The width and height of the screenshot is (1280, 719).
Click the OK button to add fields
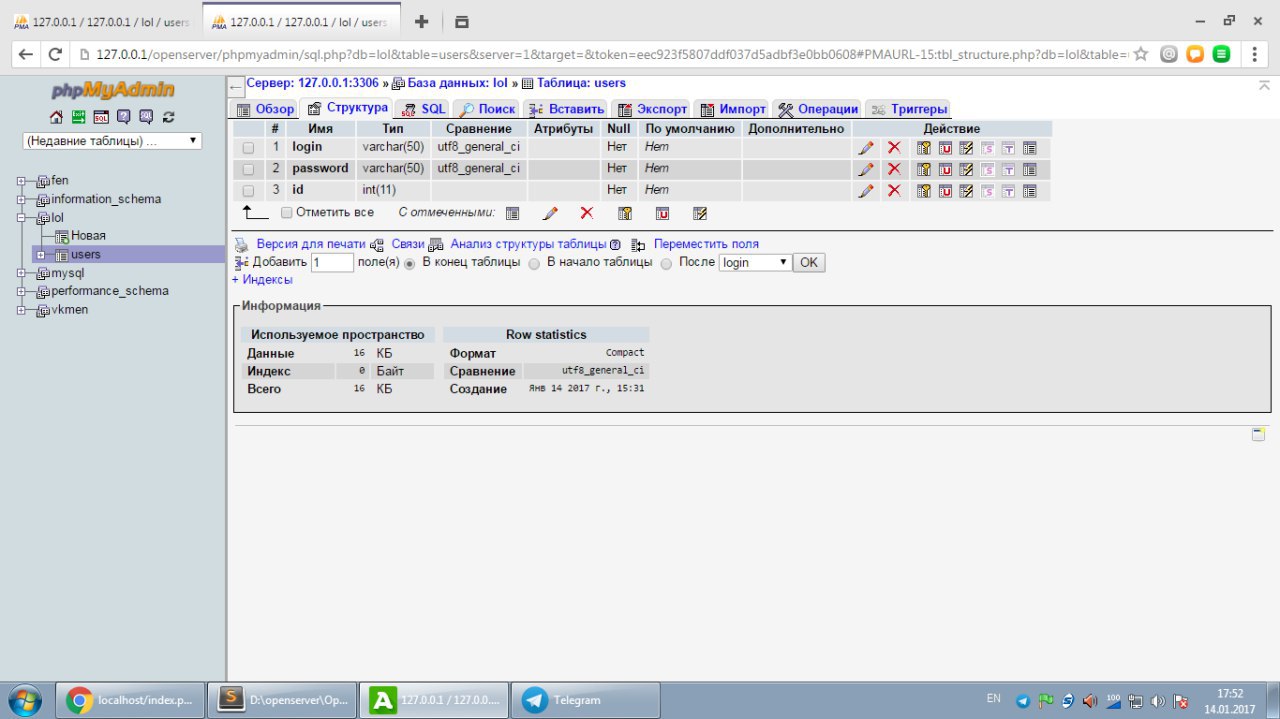coord(809,263)
